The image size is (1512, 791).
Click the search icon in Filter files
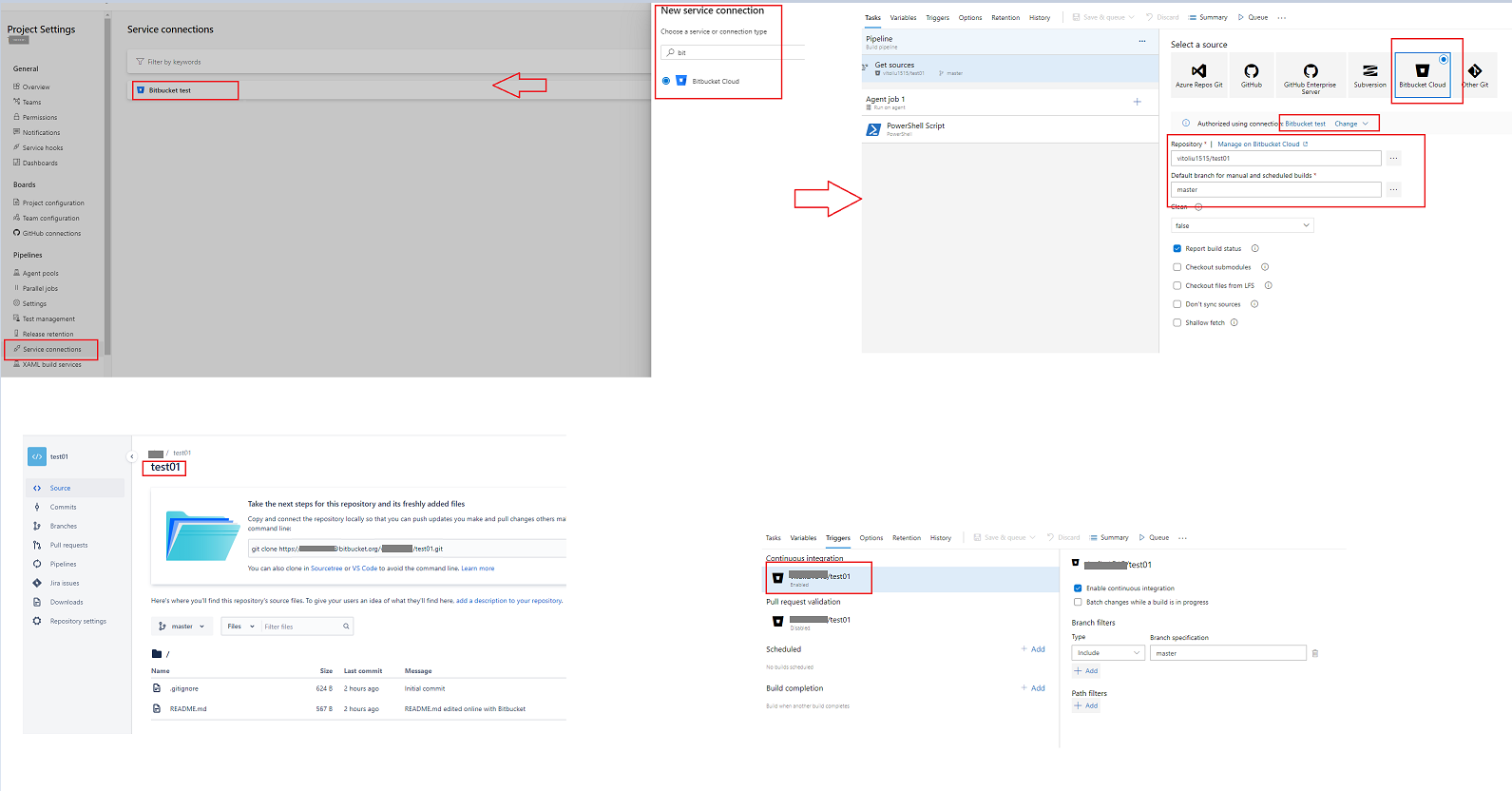pyautogui.click(x=346, y=627)
